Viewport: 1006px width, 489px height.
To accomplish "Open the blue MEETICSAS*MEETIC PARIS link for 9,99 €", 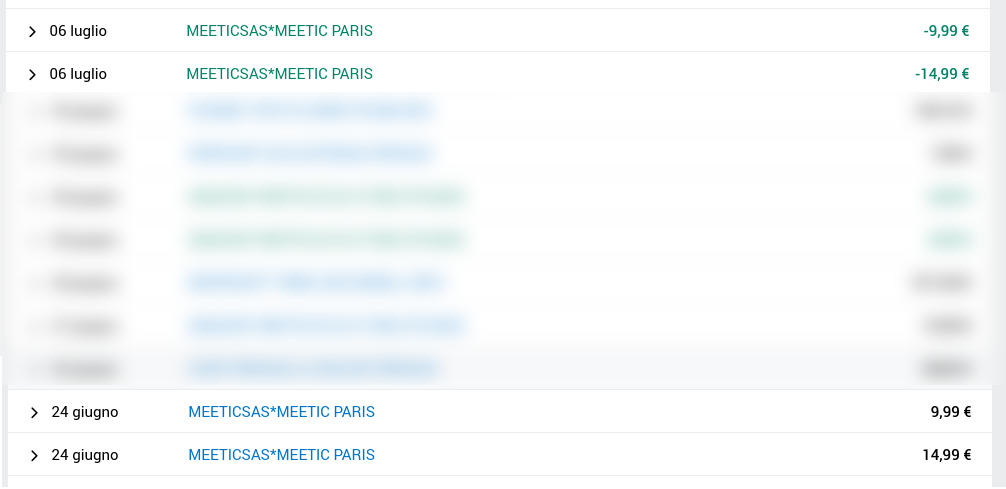I will (281, 412).
